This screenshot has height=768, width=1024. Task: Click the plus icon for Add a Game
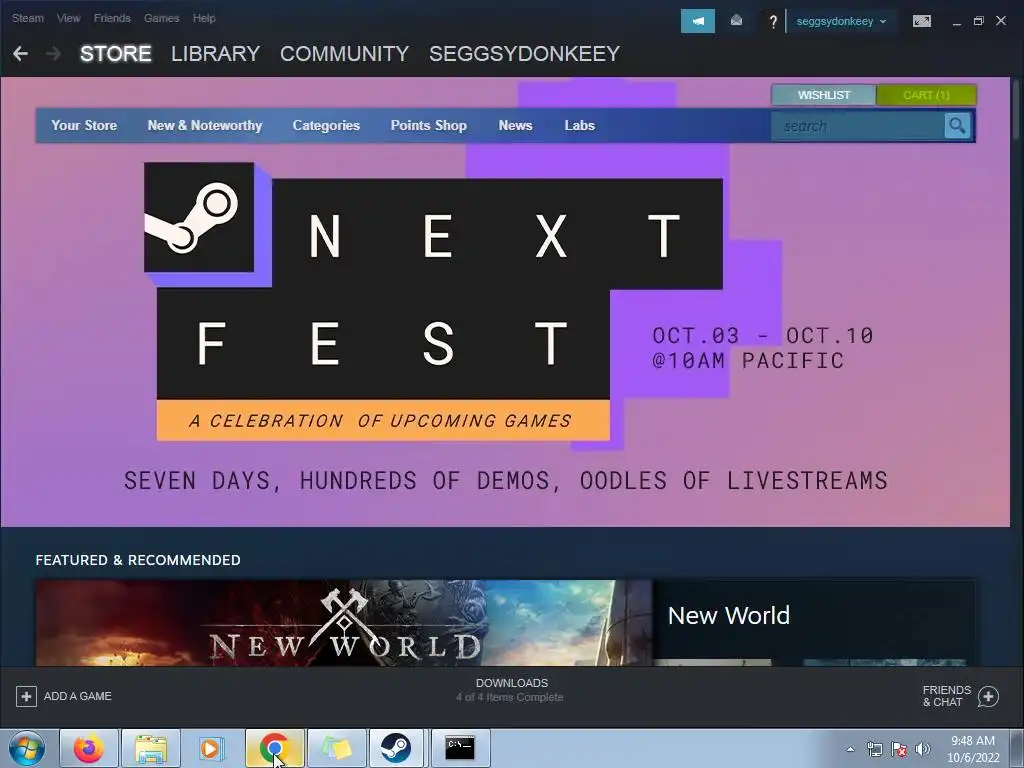point(26,696)
